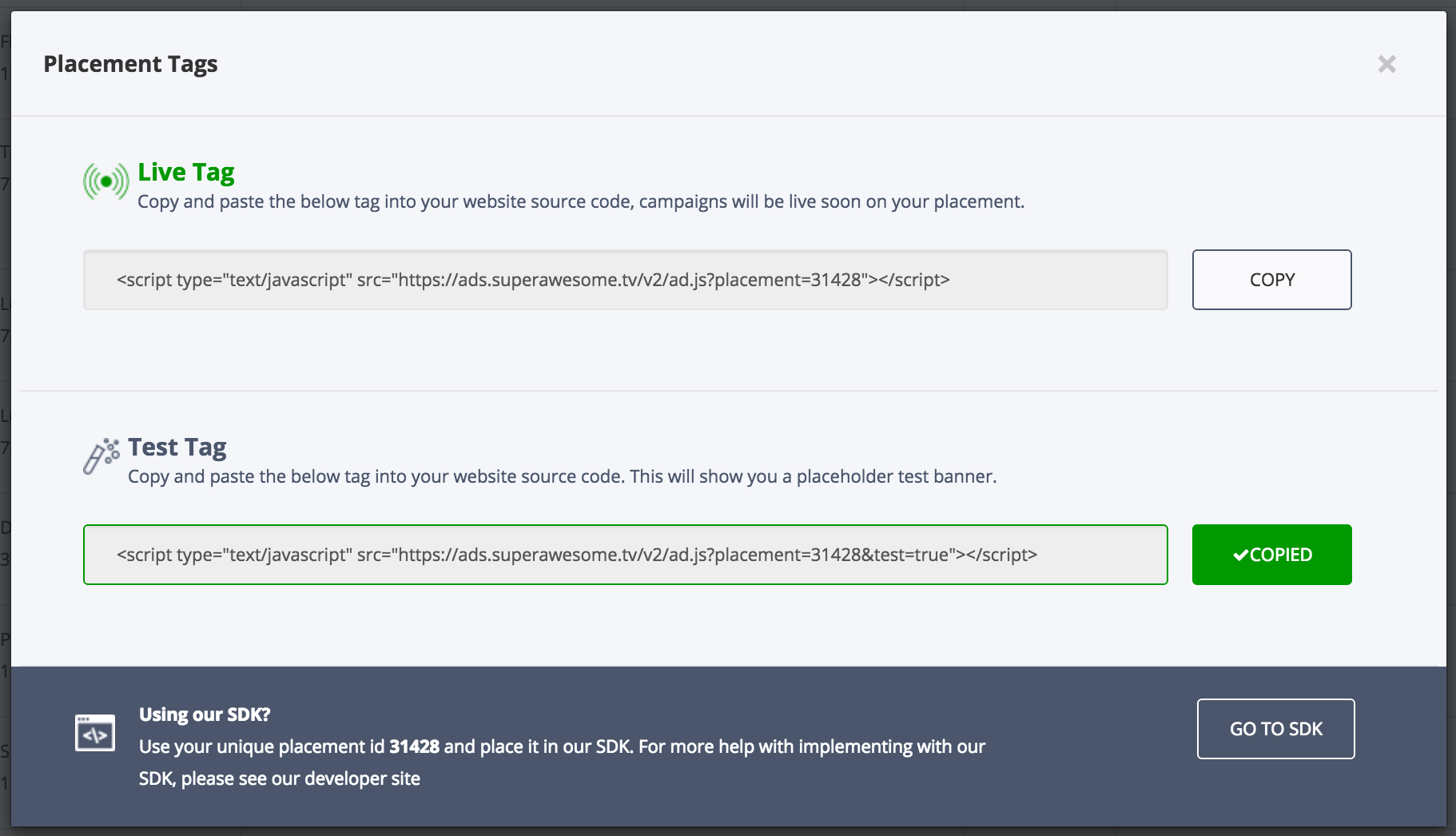This screenshot has width=1456, height=836.
Task: Click 'please see our developer site' text
Action: pyautogui.click(x=300, y=778)
